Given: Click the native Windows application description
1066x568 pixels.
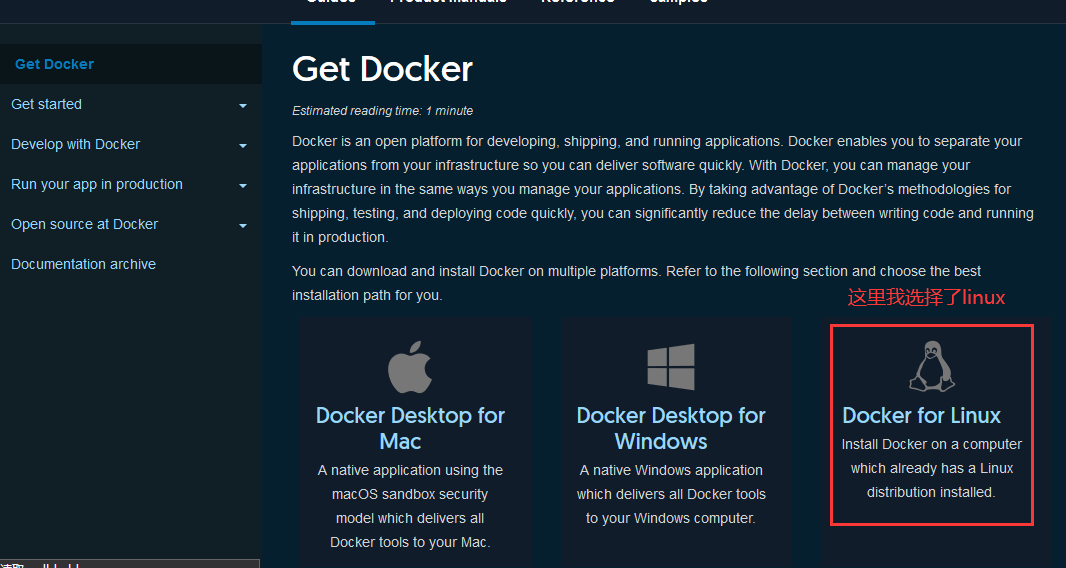Looking at the screenshot, I should click(x=671, y=494).
